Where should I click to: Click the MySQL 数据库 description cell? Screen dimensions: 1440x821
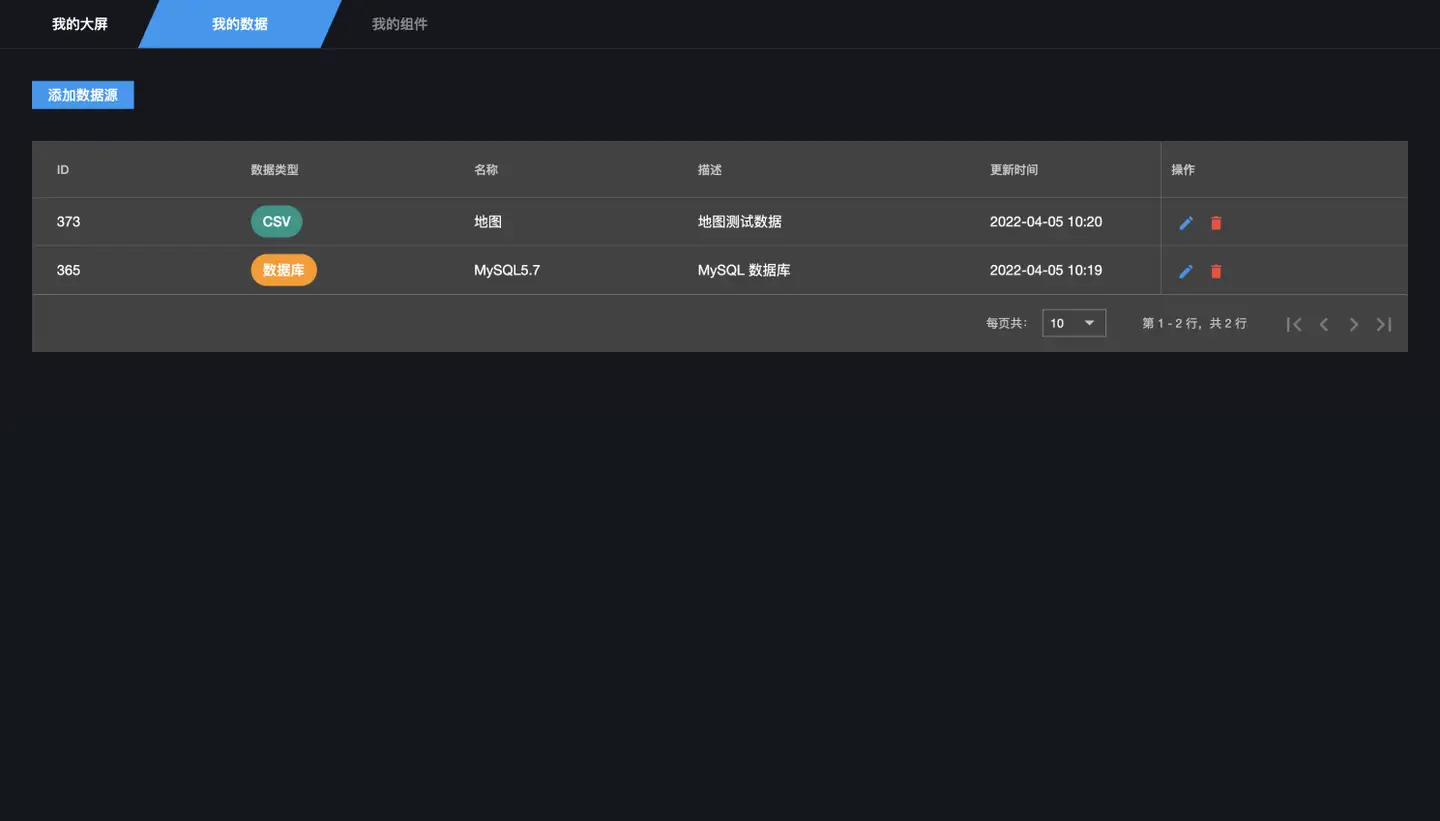point(744,270)
